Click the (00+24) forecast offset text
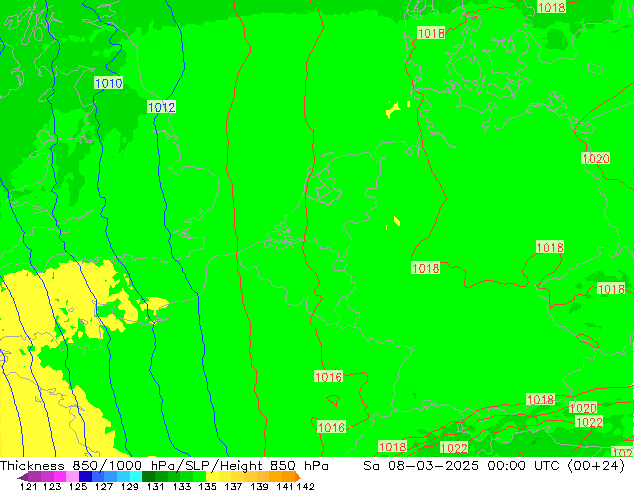The image size is (634, 490). point(596,466)
